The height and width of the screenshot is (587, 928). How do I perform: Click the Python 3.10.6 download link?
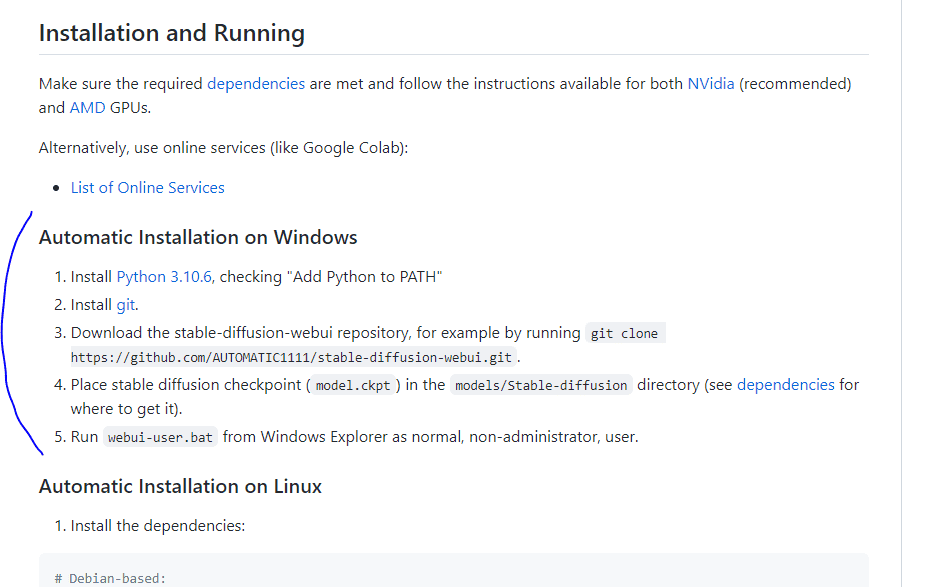pos(164,277)
